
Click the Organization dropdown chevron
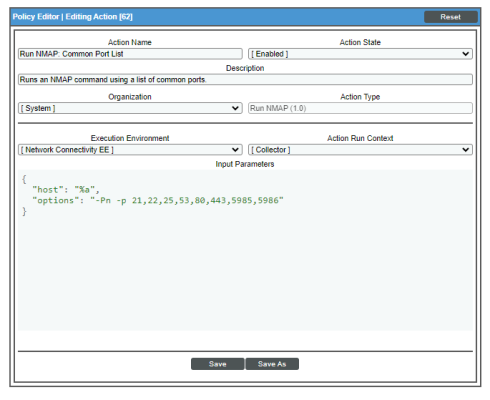tap(235, 108)
